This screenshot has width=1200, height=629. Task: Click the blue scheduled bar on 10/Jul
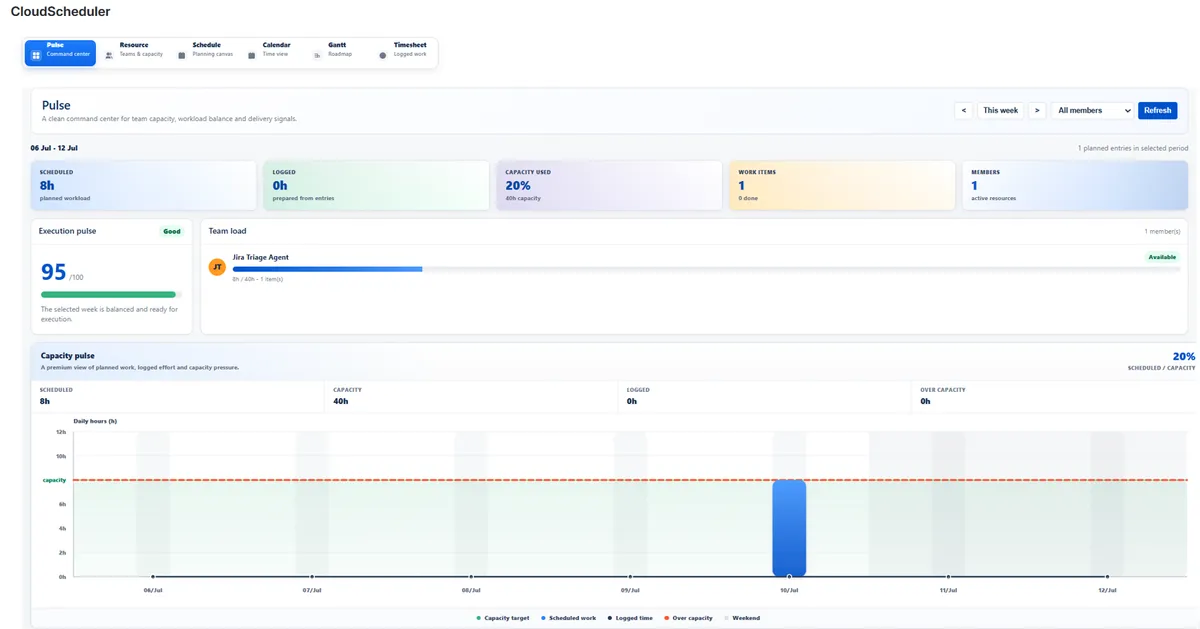click(x=789, y=528)
